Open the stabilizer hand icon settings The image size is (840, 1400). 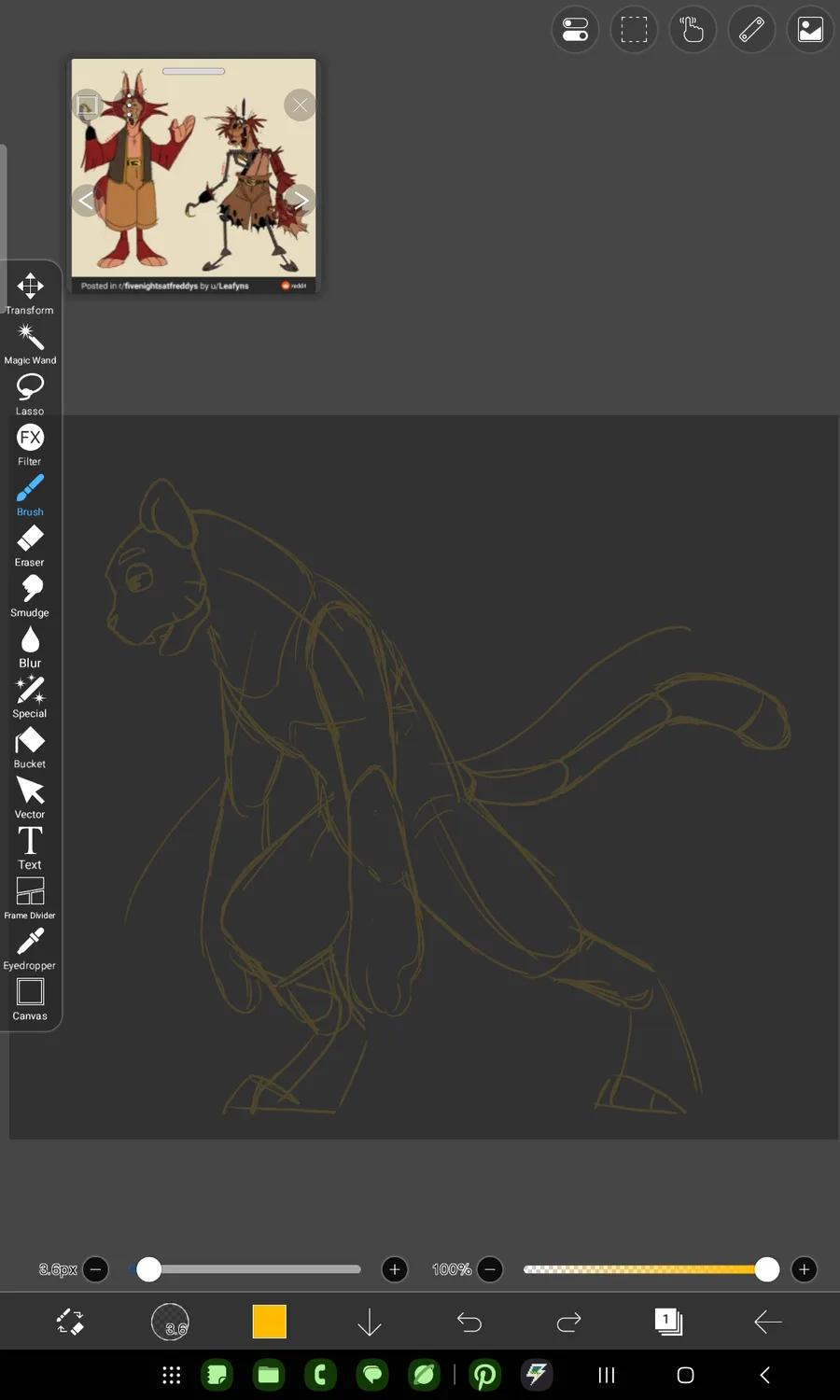click(693, 30)
